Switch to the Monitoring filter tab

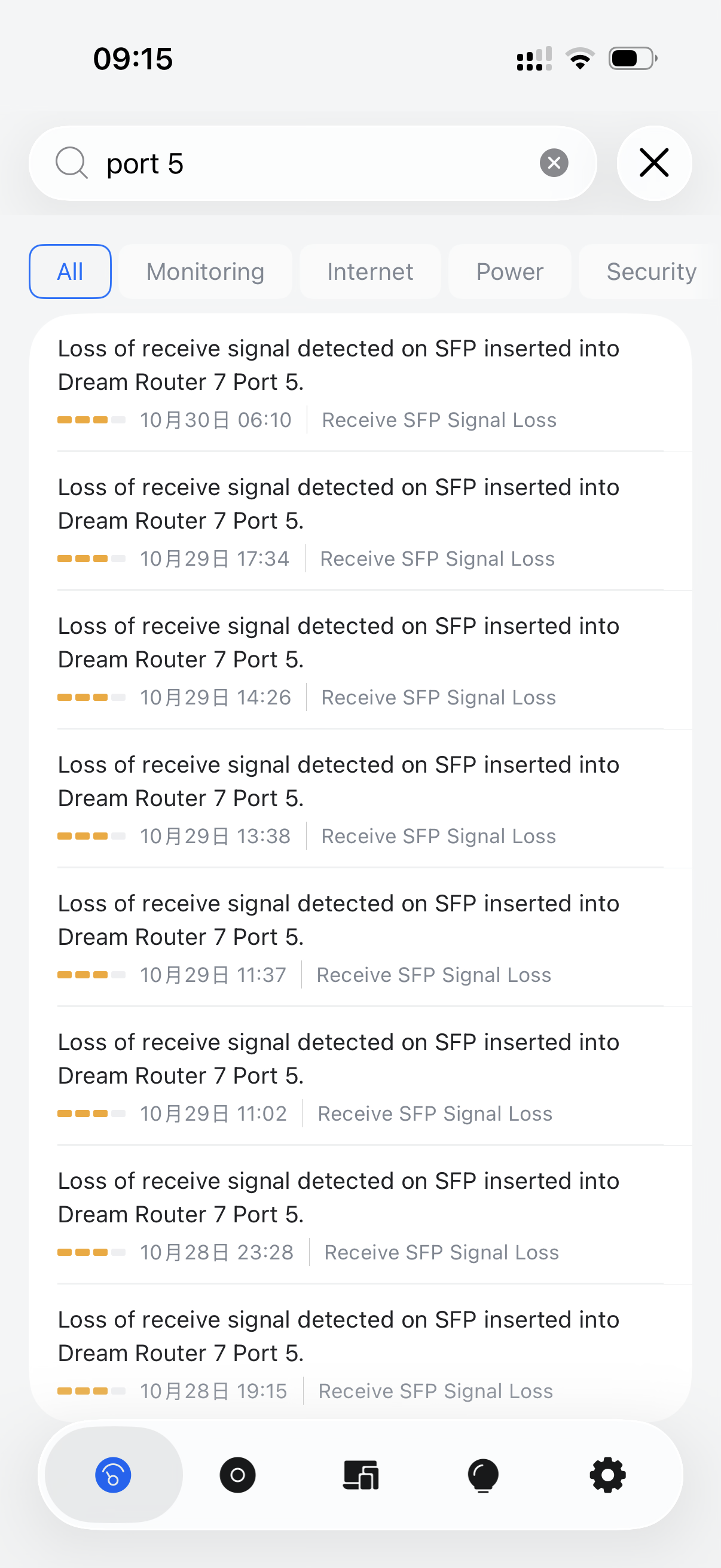(x=205, y=271)
